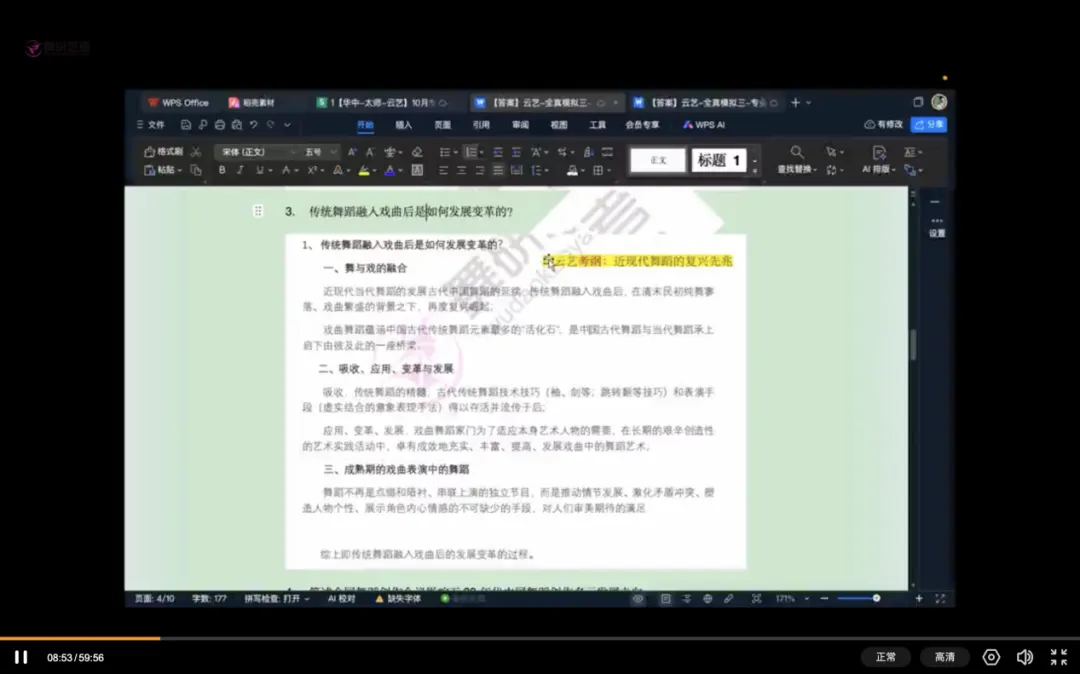The height and width of the screenshot is (674, 1080).
Task: Open the video player settings hexagon icon
Action: tap(991, 657)
